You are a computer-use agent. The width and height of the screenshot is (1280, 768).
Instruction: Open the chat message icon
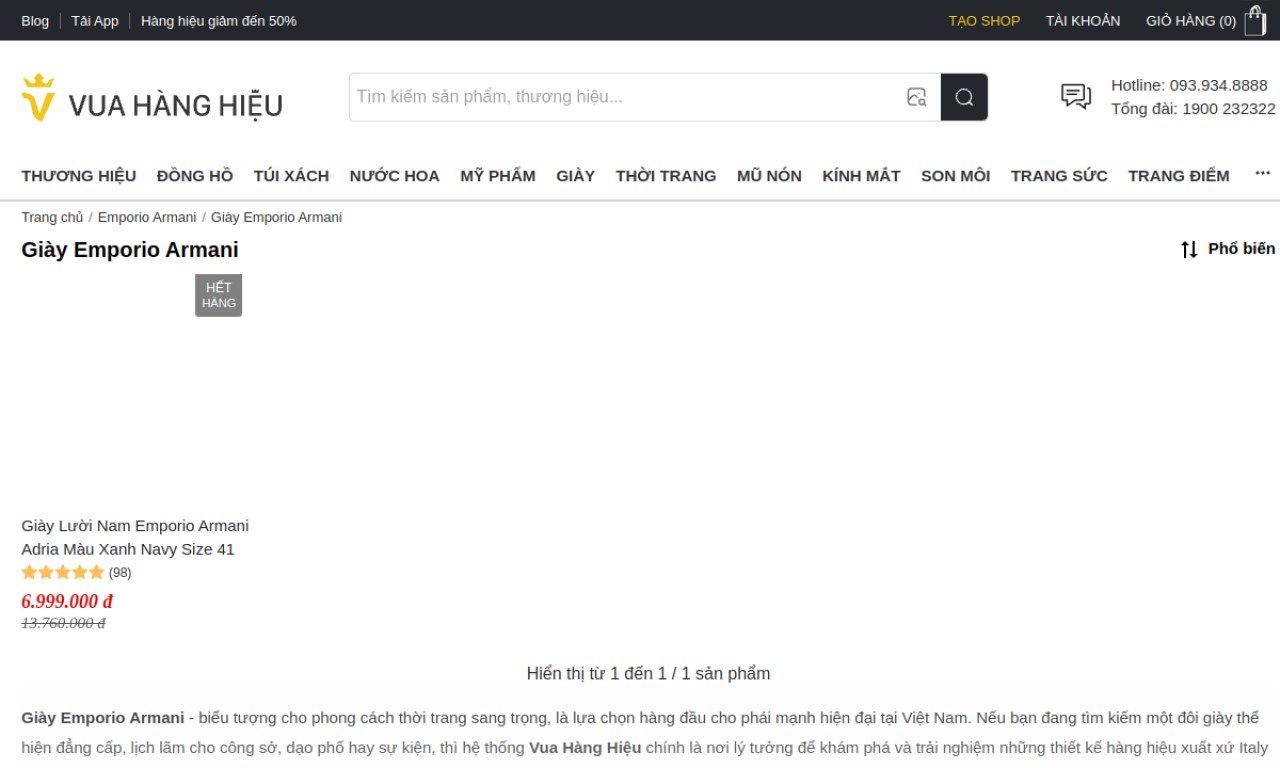click(x=1076, y=96)
